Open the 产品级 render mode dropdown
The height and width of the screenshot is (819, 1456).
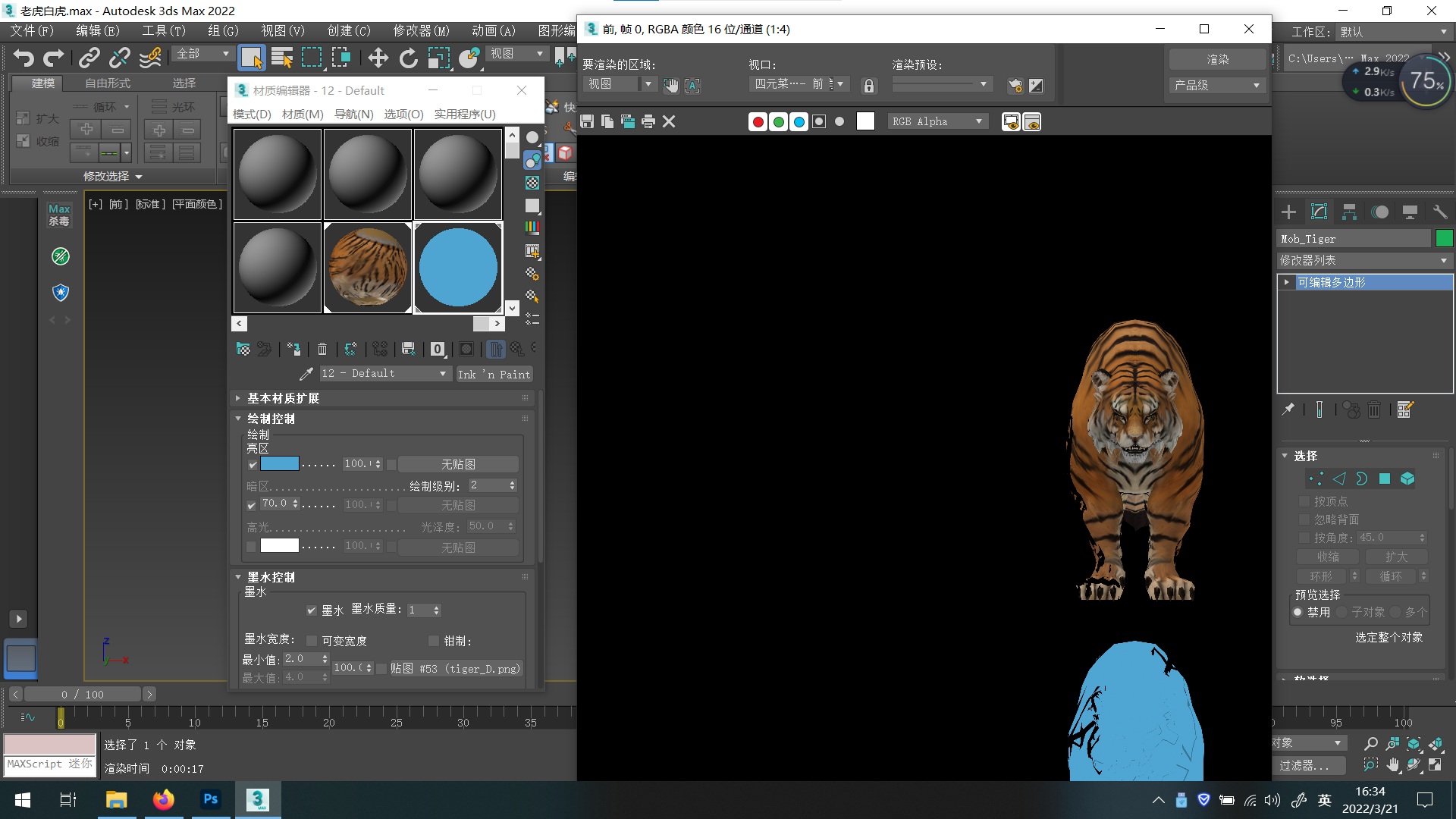pyautogui.click(x=1217, y=86)
